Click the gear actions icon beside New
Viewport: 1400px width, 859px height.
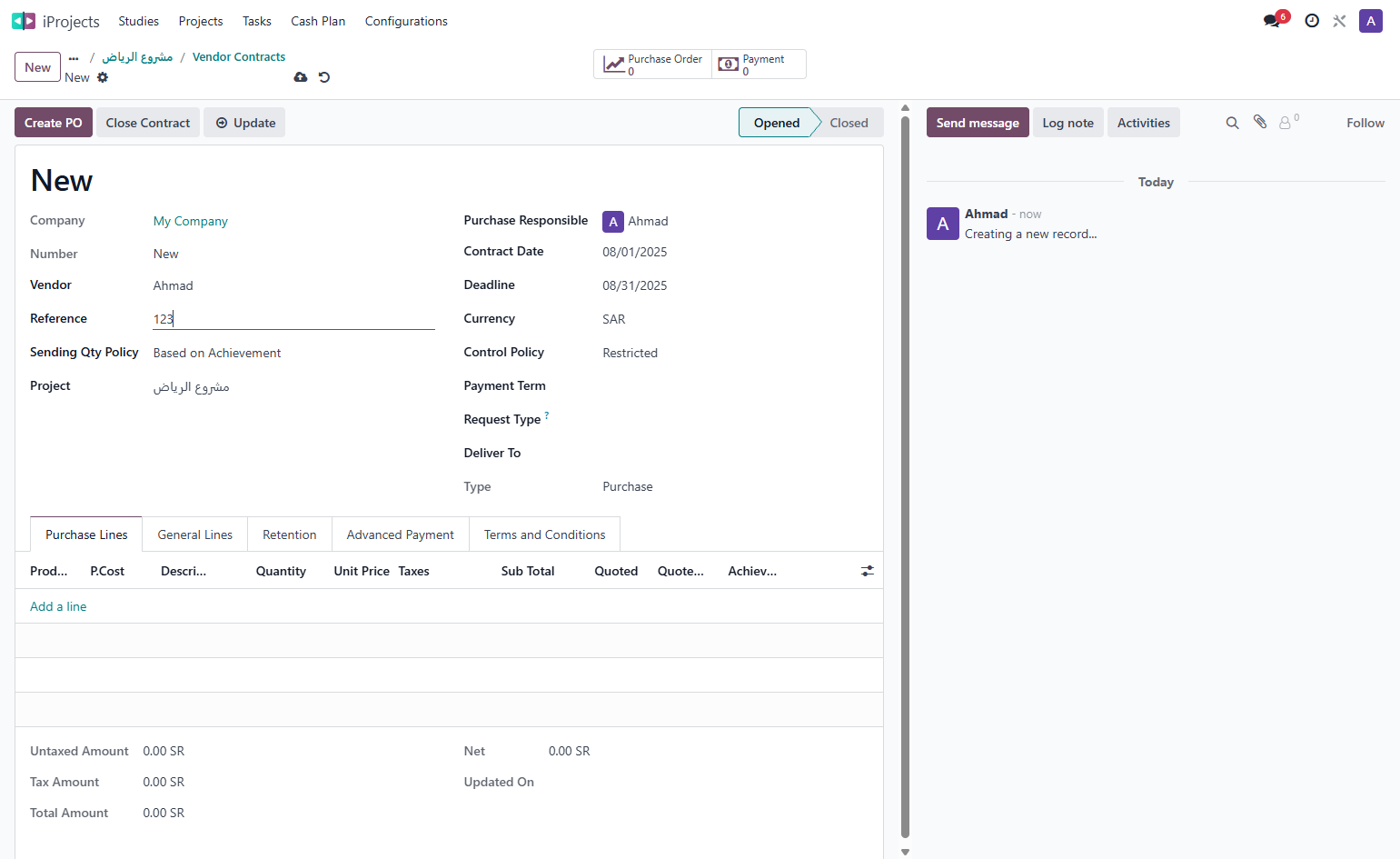coord(103,77)
